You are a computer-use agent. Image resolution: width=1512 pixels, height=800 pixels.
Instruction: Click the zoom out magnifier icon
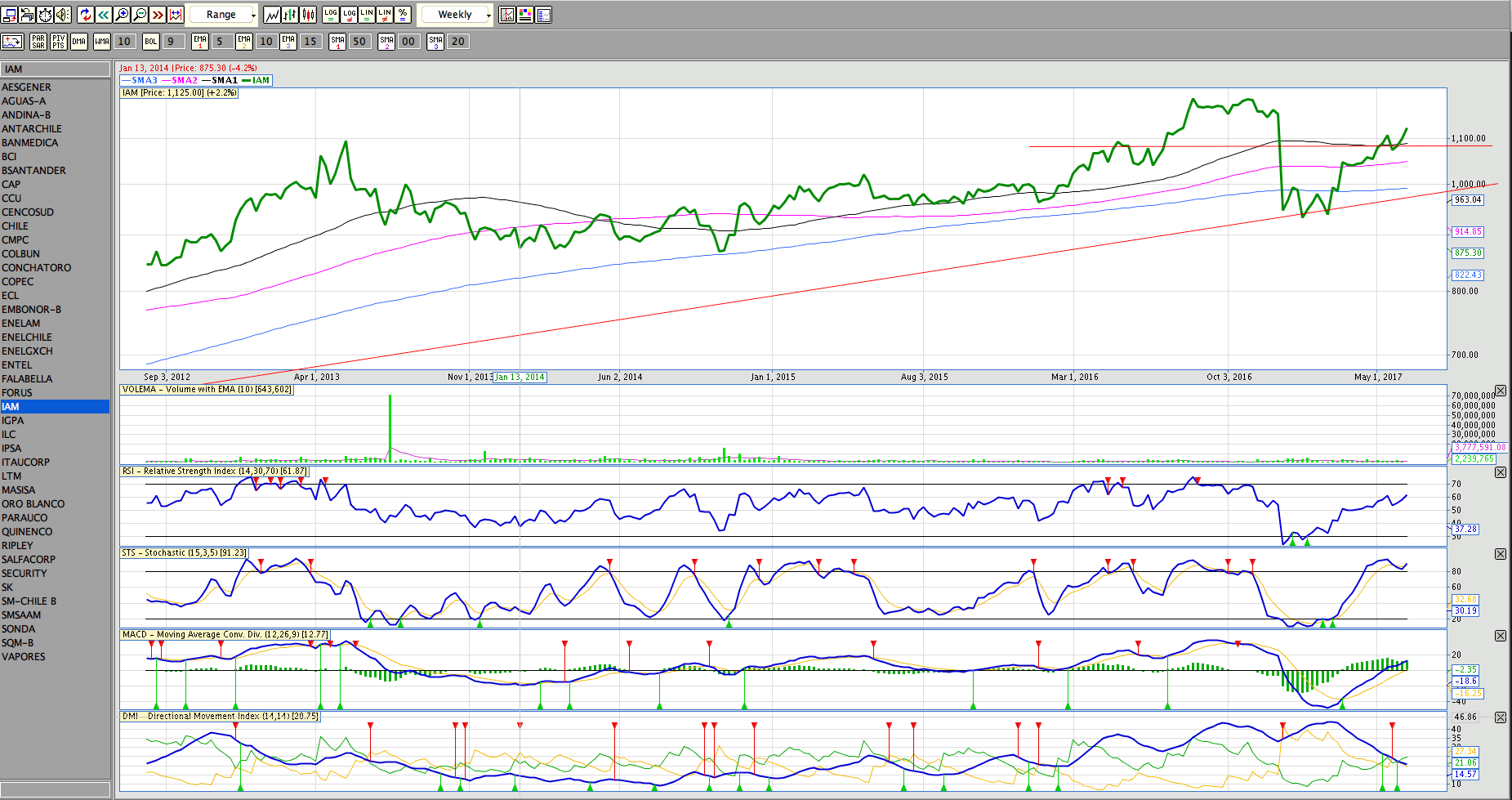(140, 15)
